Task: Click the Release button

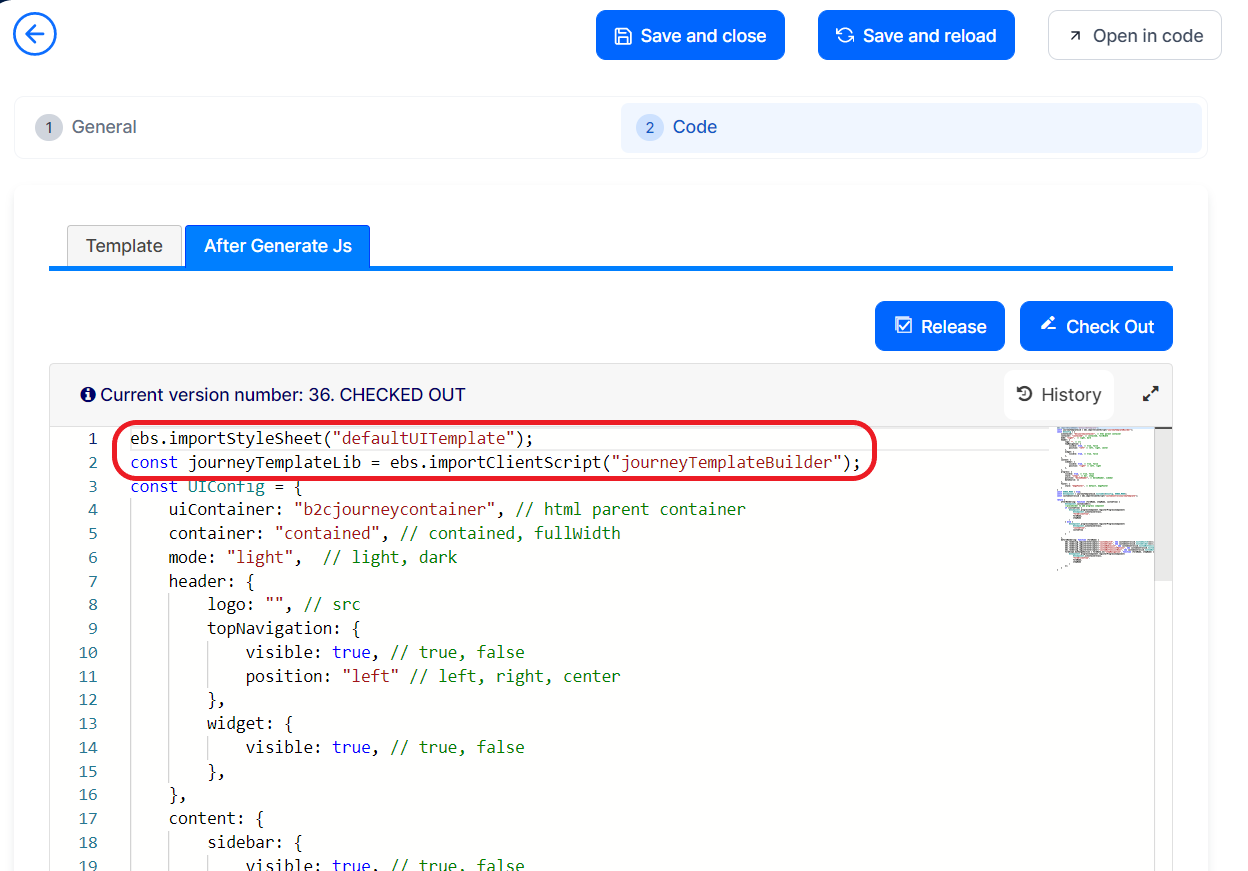Action: [x=939, y=327]
